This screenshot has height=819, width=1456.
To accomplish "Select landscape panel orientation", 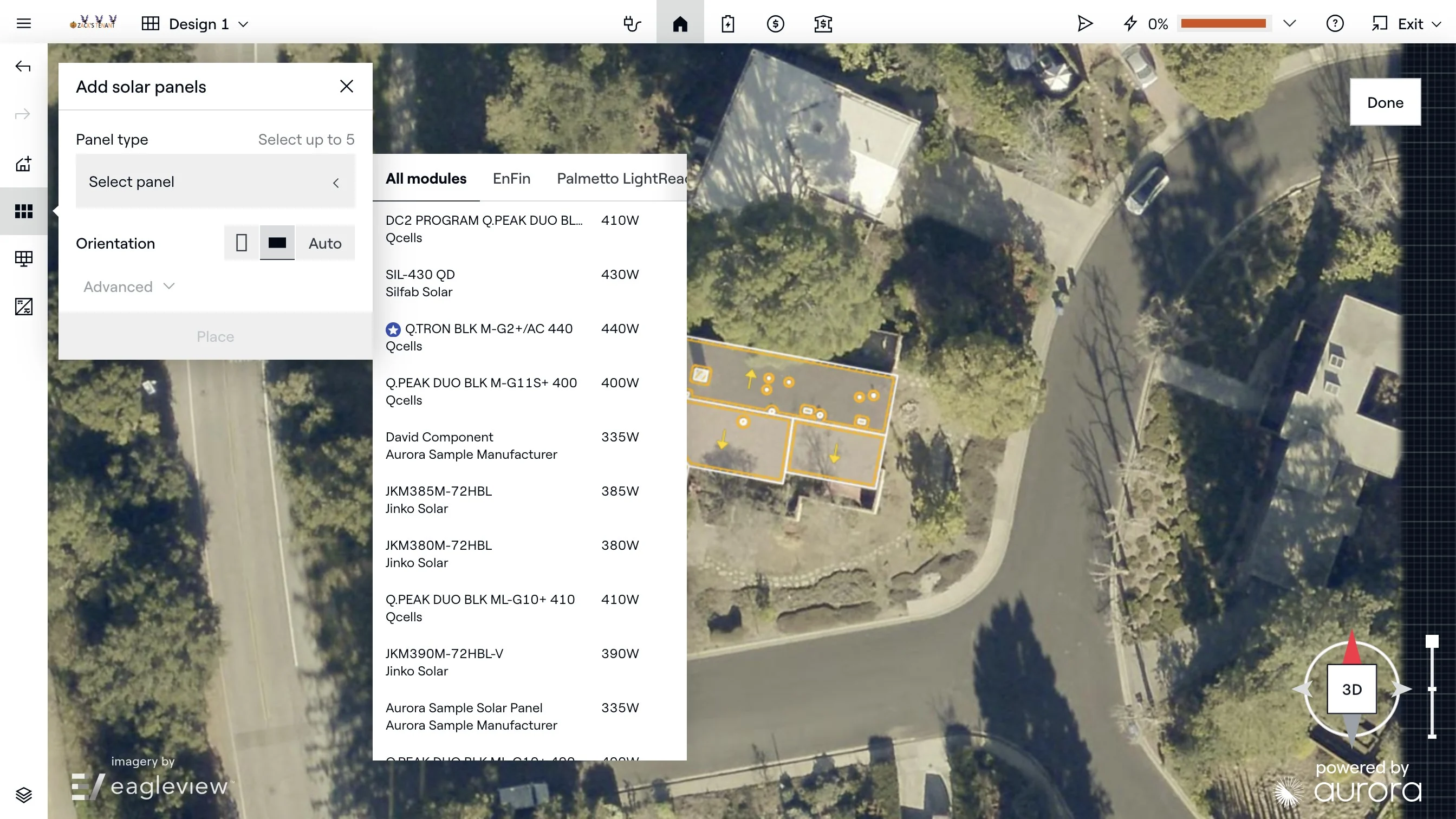I will 277,243.
